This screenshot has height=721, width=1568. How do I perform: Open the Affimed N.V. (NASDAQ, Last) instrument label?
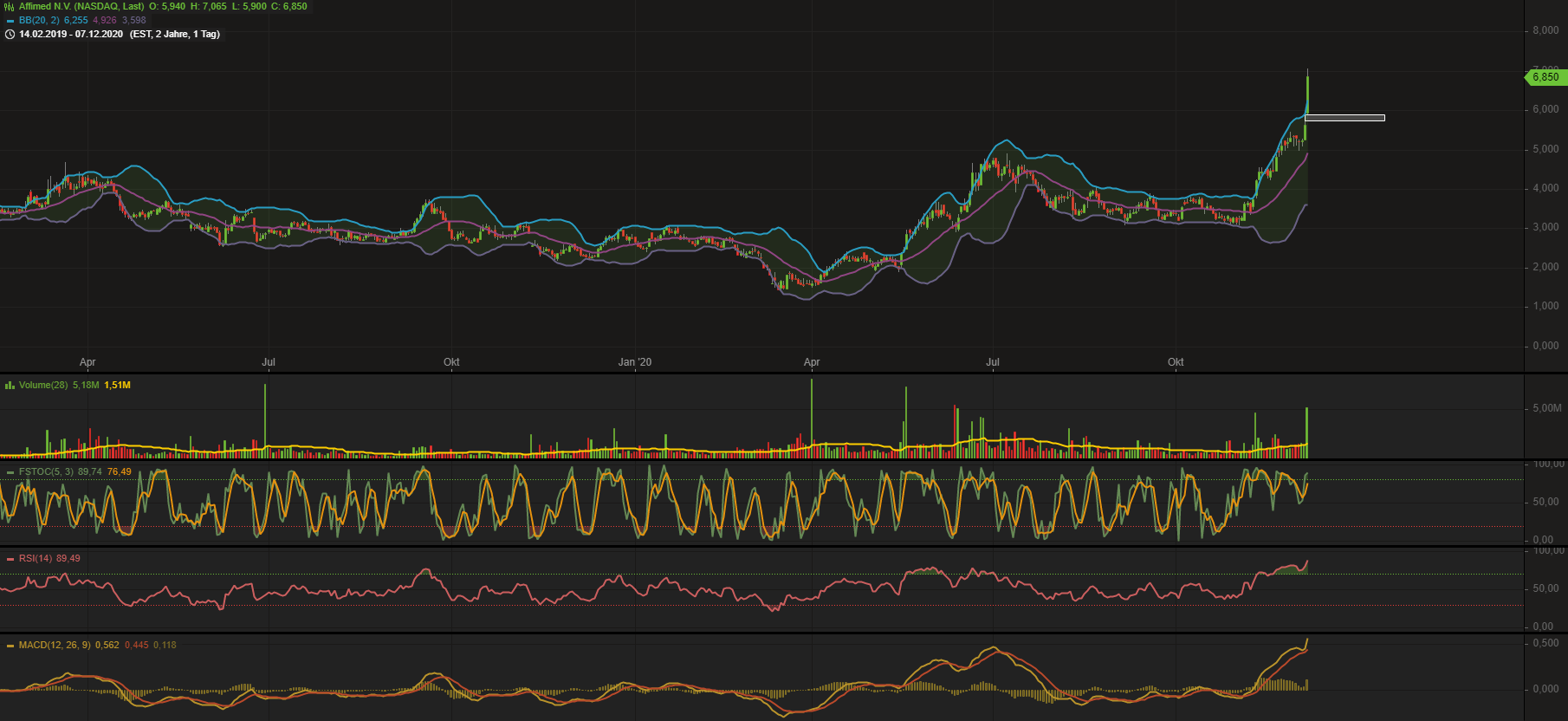pos(81,6)
